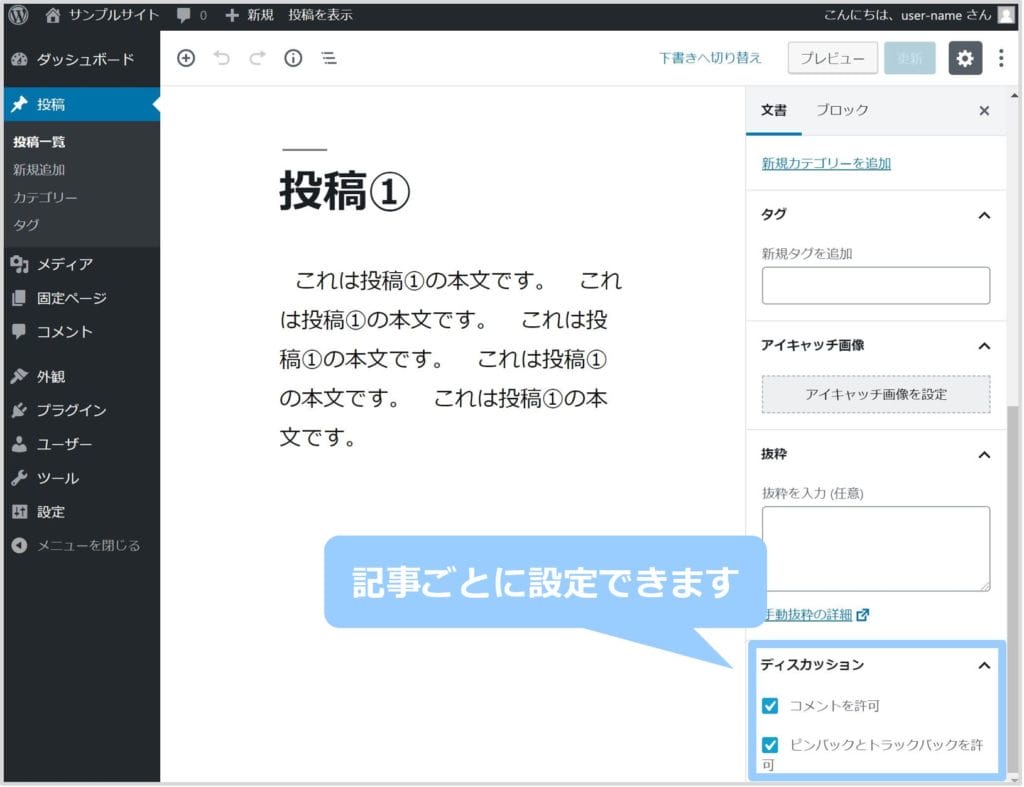Open メディア in the sidebar menu
Viewport: 1024px width, 787px height.
click(x=64, y=264)
